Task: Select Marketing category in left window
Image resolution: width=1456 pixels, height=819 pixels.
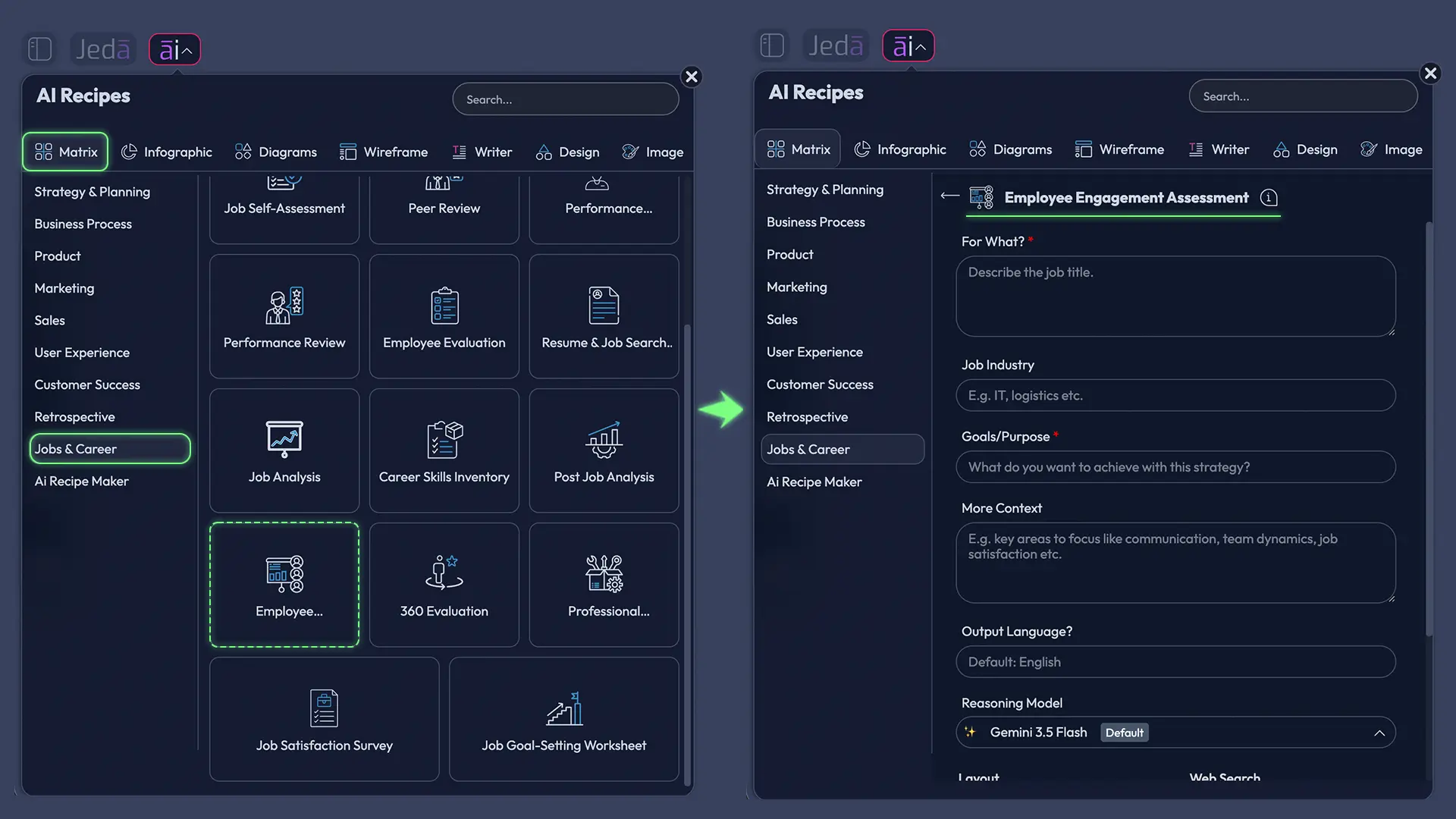Action: coord(64,288)
